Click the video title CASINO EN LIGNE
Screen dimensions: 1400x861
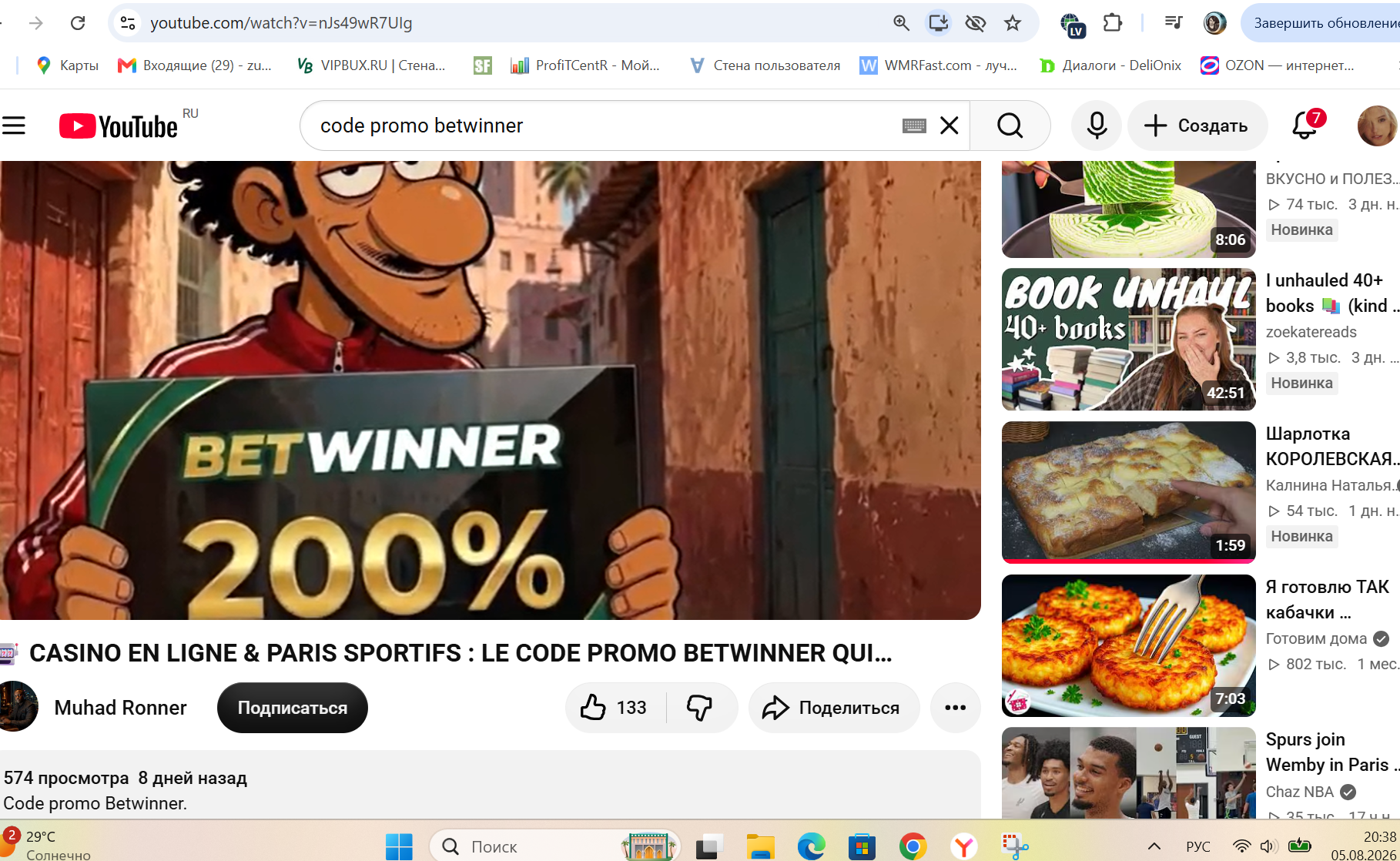(x=461, y=653)
